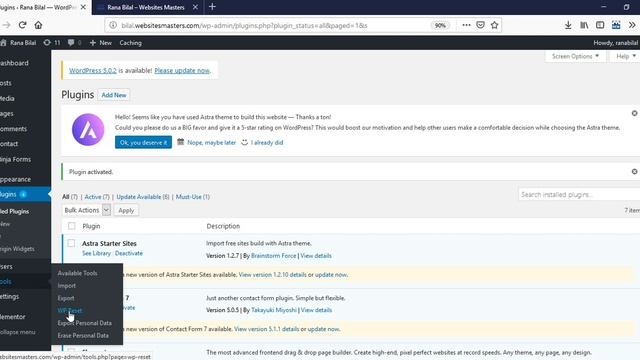Viewport: 640px width, 360px height.
Task: Open the page actions three-dot menu
Action: click(x=466, y=25)
